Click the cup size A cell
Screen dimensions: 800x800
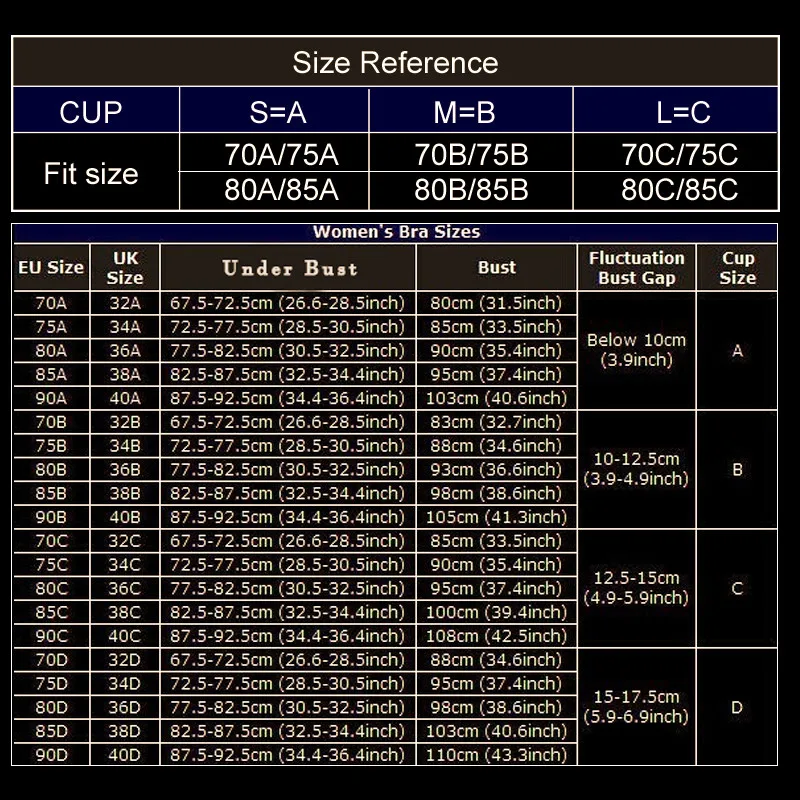pos(737,351)
